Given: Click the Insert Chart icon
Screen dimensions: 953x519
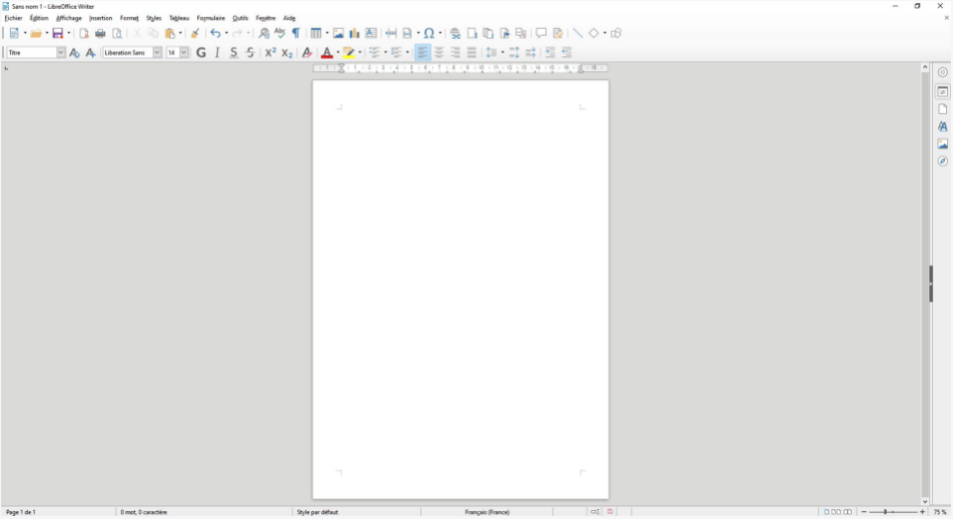Looking at the screenshot, I should [x=354, y=33].
